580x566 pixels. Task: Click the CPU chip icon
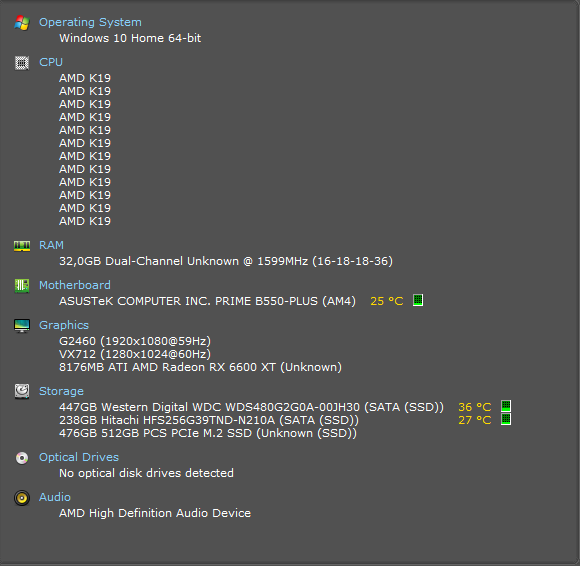coord(22,63)
